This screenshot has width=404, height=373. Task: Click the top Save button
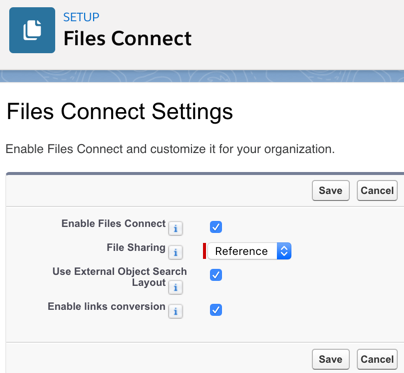331,191
